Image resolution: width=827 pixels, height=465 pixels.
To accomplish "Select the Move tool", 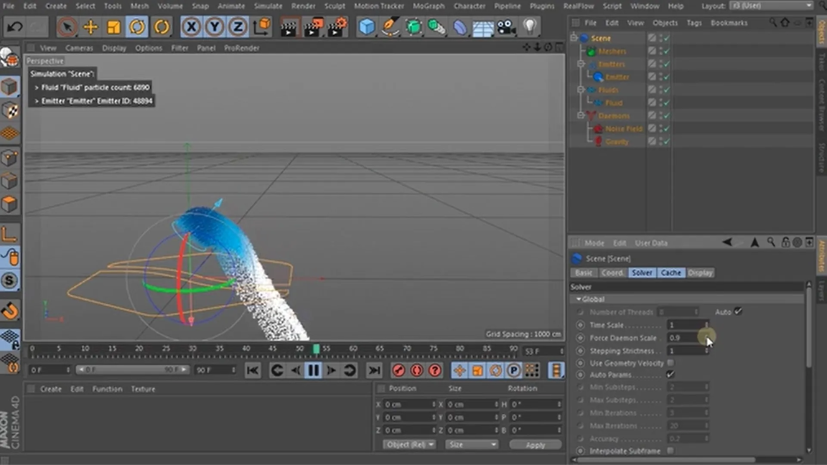I will 90,27.
